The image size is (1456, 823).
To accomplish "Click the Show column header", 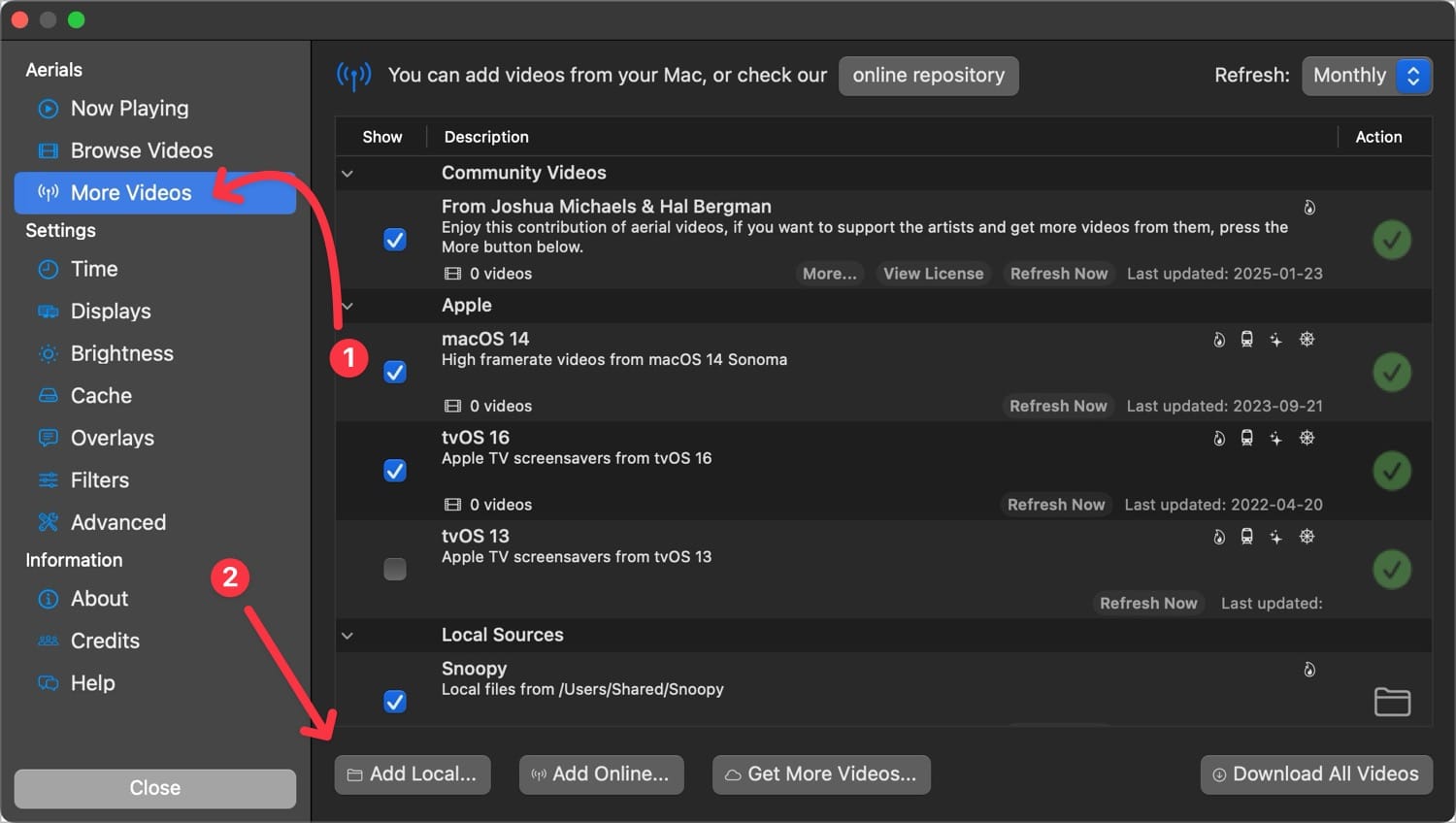I will [x=382, y=137].
